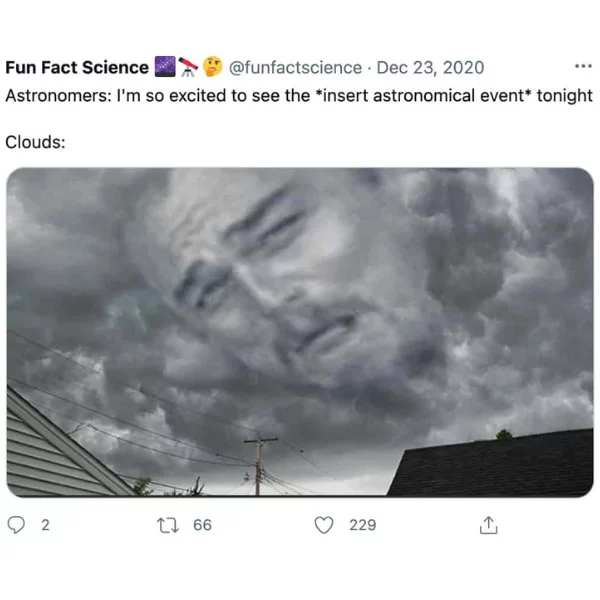Like the tweet with the heart icon
The image size is (600, 600).
(x=324, y=525)
